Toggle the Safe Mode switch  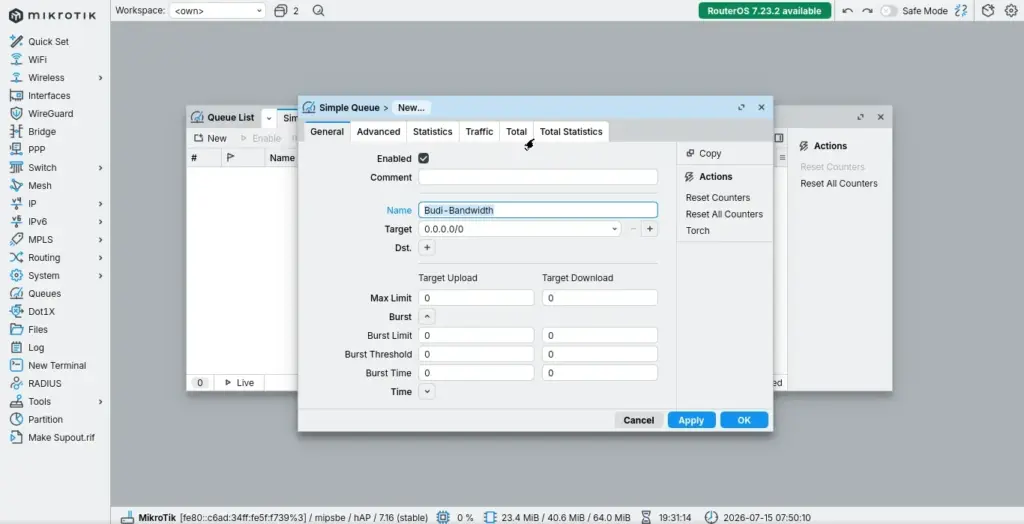point(889,10)
